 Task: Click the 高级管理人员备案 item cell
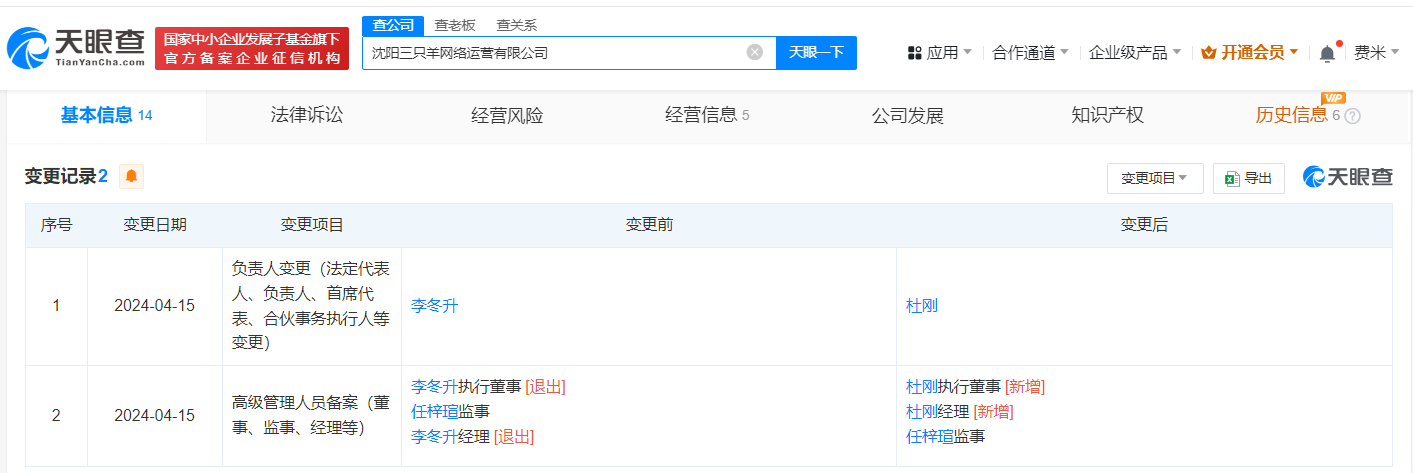click(x=312, y=415)
